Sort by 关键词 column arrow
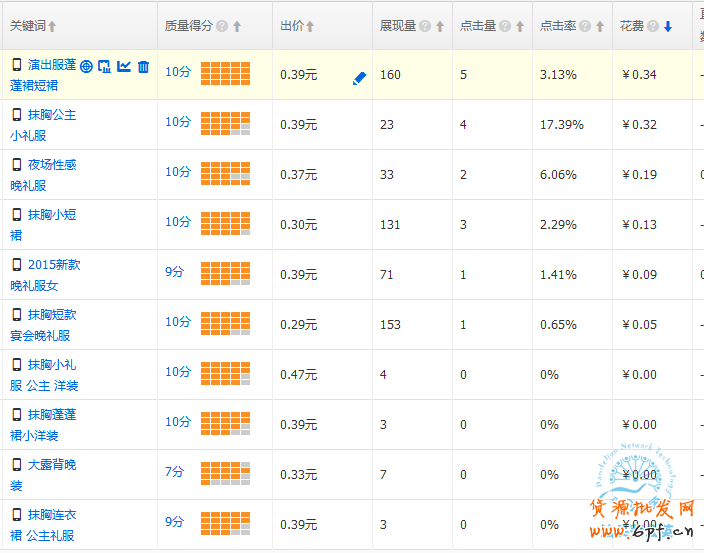This screenshot has width=704, height=553. click(x=52, y=27)
